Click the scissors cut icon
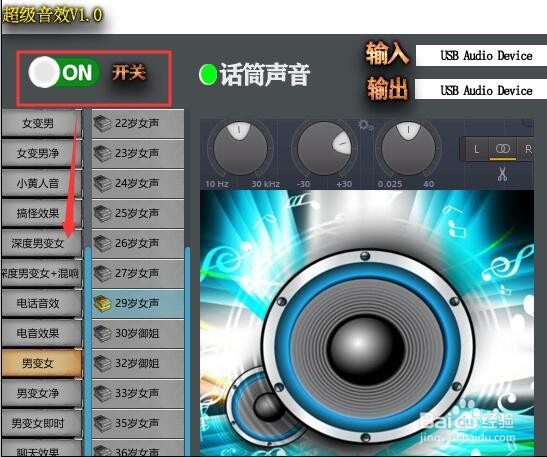The height and width of the screenshot is (457, 547). click(x=502, y=174)
